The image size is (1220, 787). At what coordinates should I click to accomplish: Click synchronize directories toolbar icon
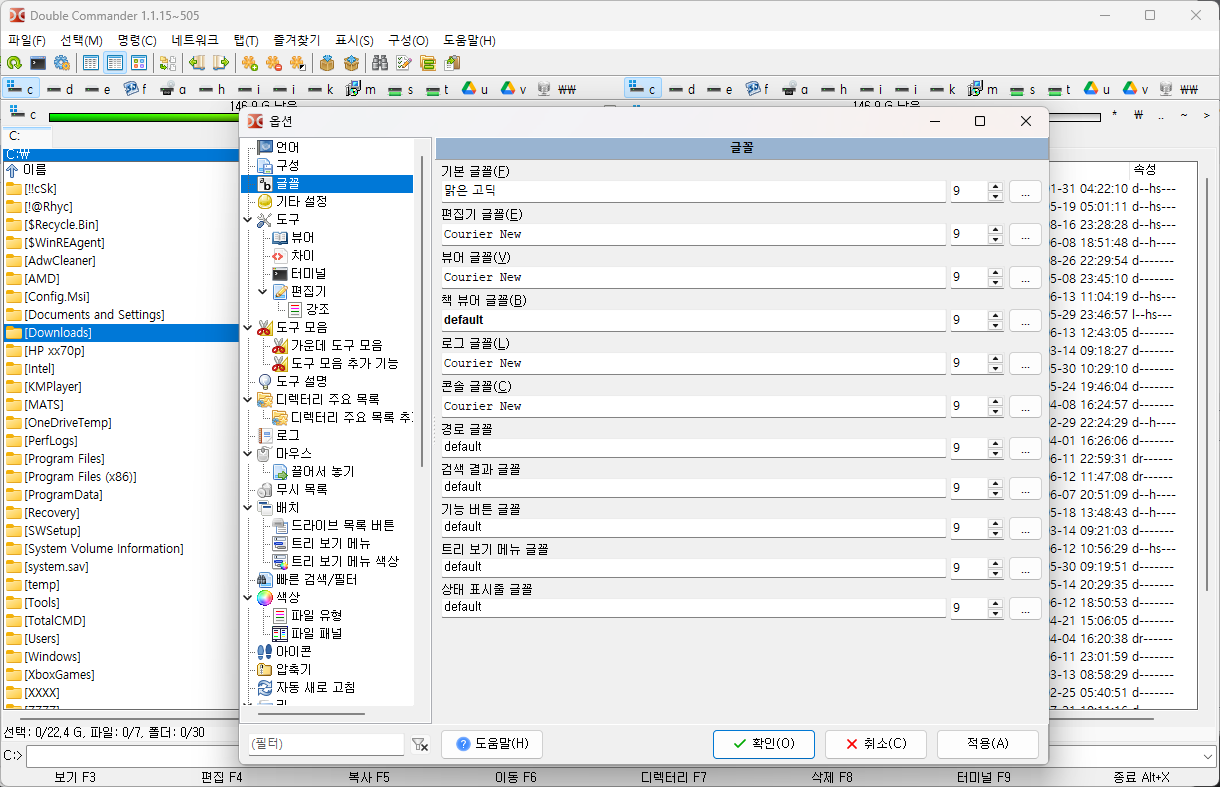(x=428, y=63)
